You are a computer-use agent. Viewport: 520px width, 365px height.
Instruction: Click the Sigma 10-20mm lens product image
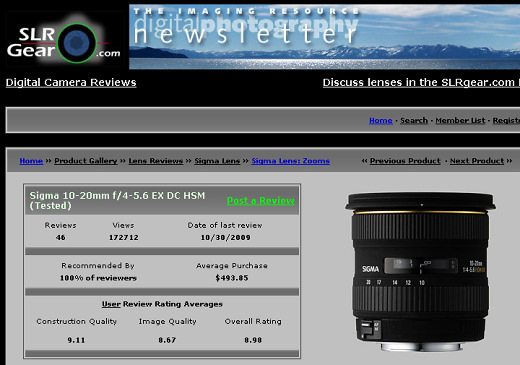pos(420,272)
